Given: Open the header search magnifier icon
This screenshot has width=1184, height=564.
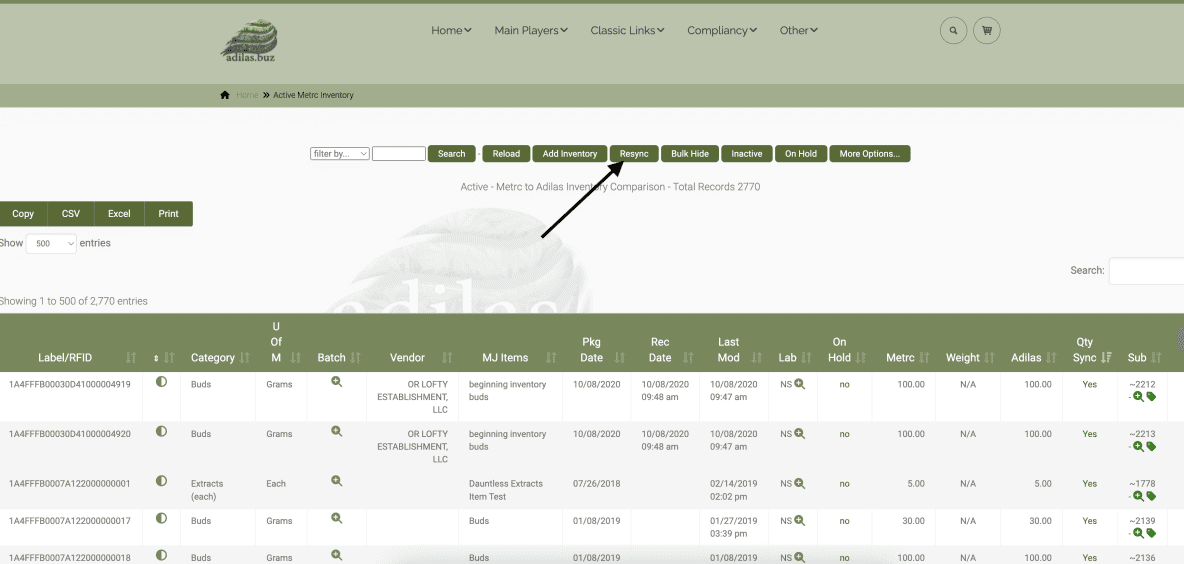Looking at the screenshot, I should coord(953,31).
